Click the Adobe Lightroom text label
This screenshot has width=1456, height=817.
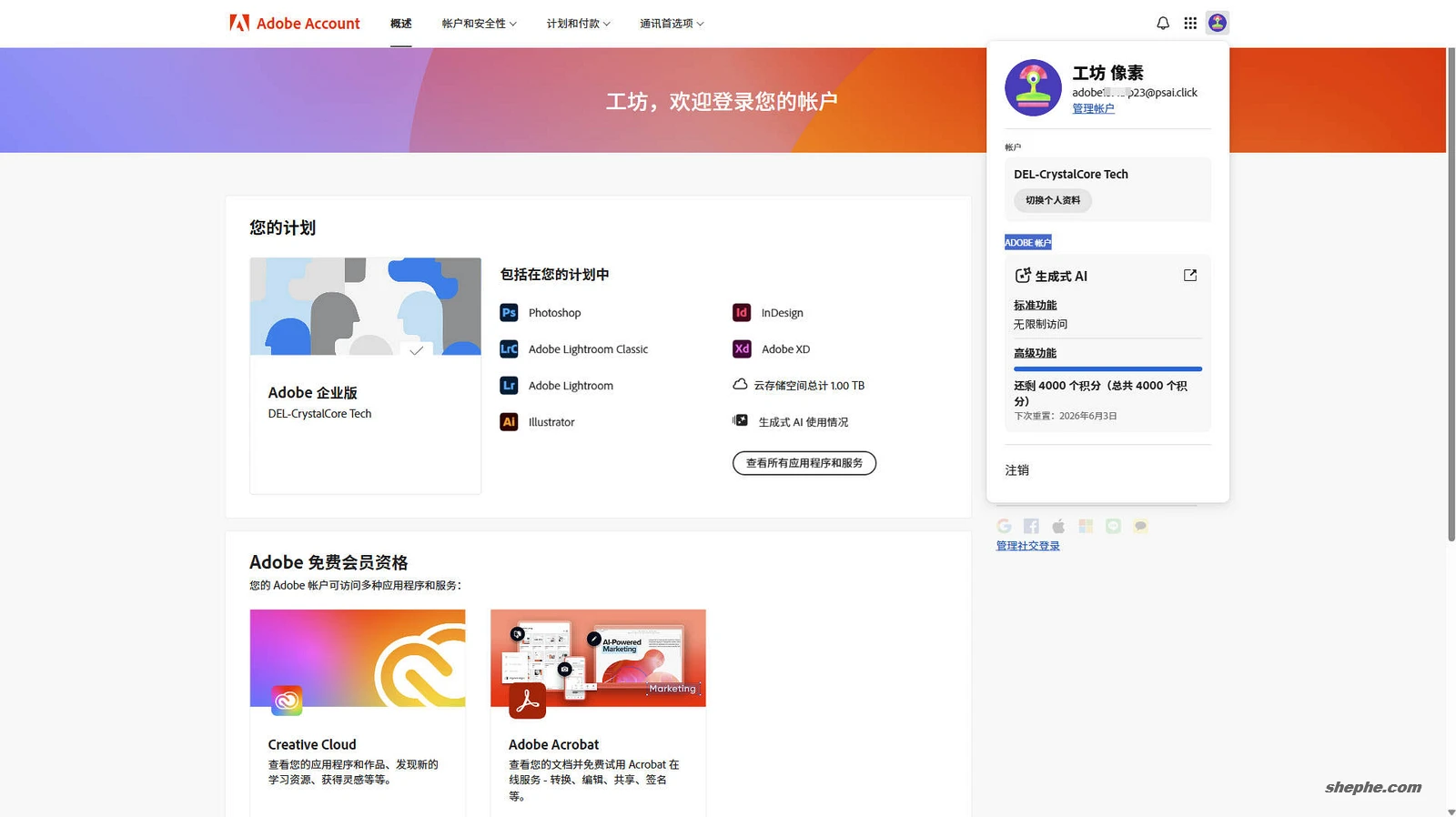pos(571,386)
